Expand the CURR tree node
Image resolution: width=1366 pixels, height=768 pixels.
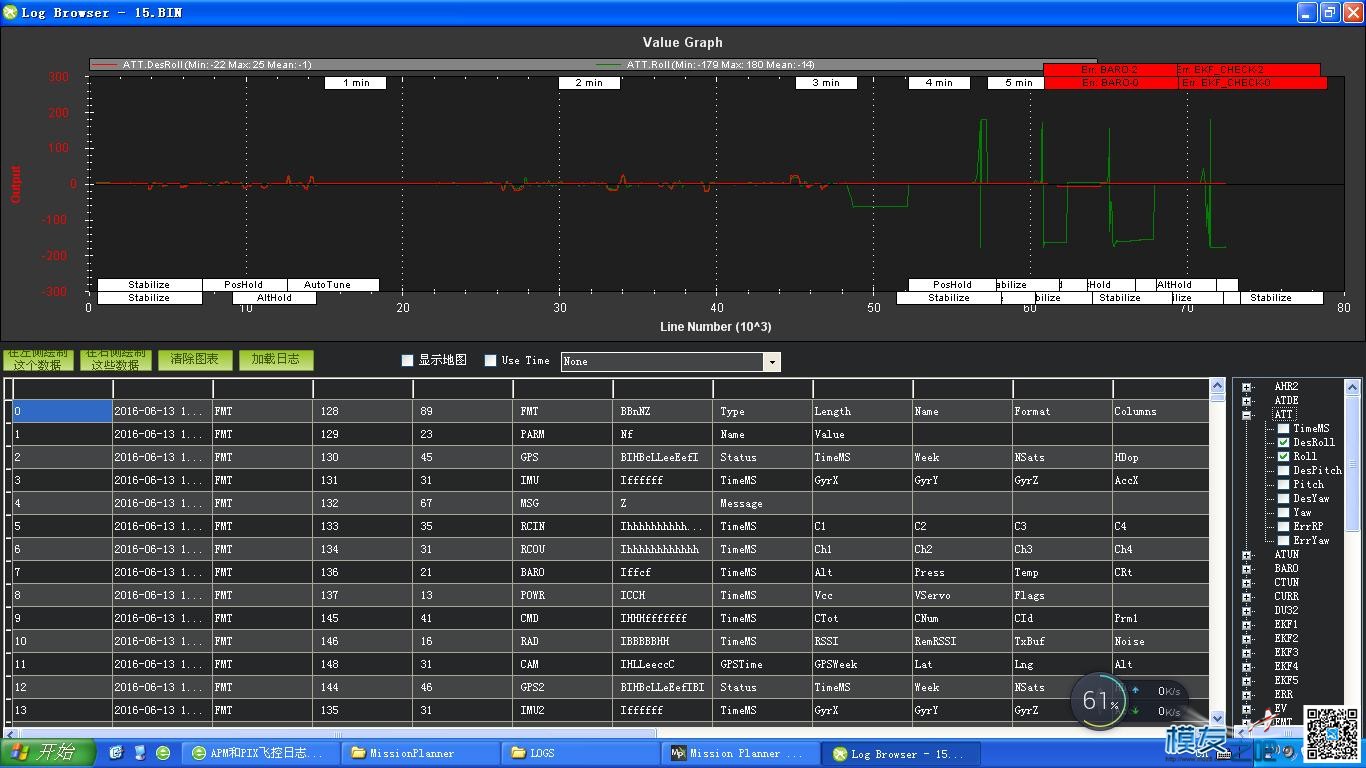1247,596
